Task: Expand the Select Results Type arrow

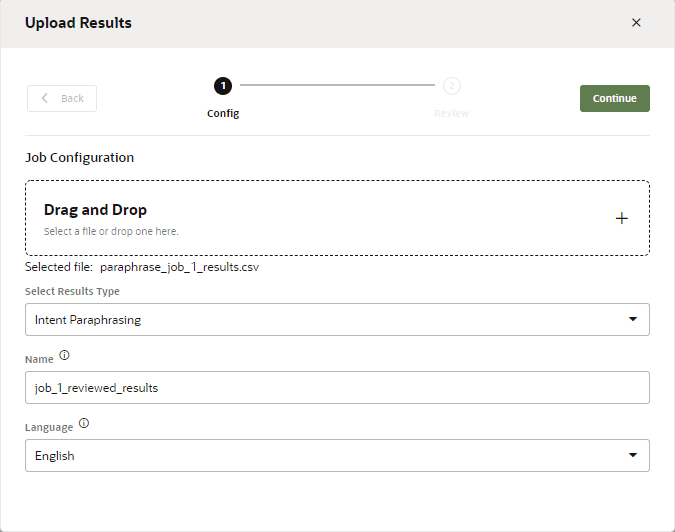Action: click(631, 320)
